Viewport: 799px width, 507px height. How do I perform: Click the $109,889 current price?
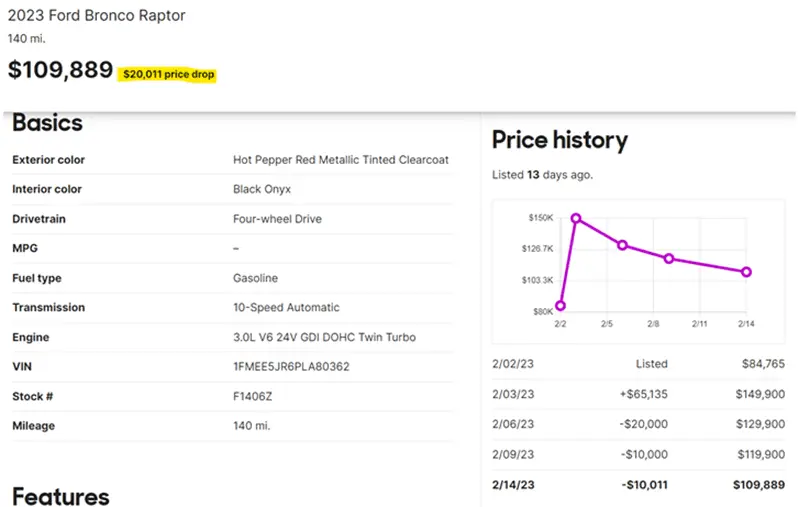[60, 71]
